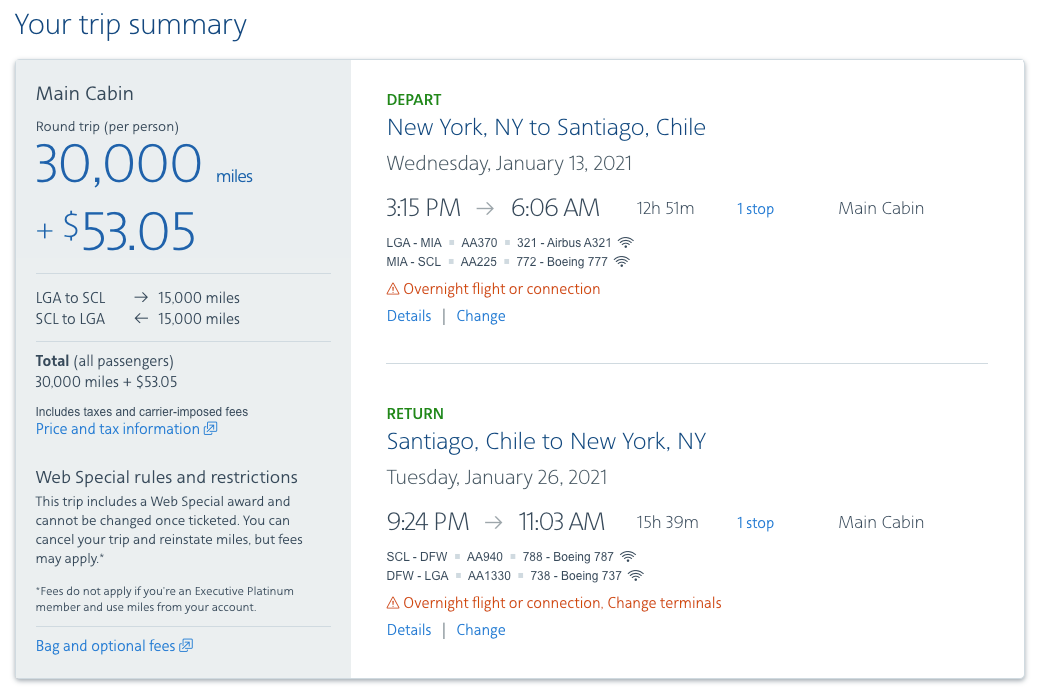Image resolution: width=1039 pixels, height=692 pixels.
Task: Click Wi-Fi icon for flight AA225
Action: 622,262
